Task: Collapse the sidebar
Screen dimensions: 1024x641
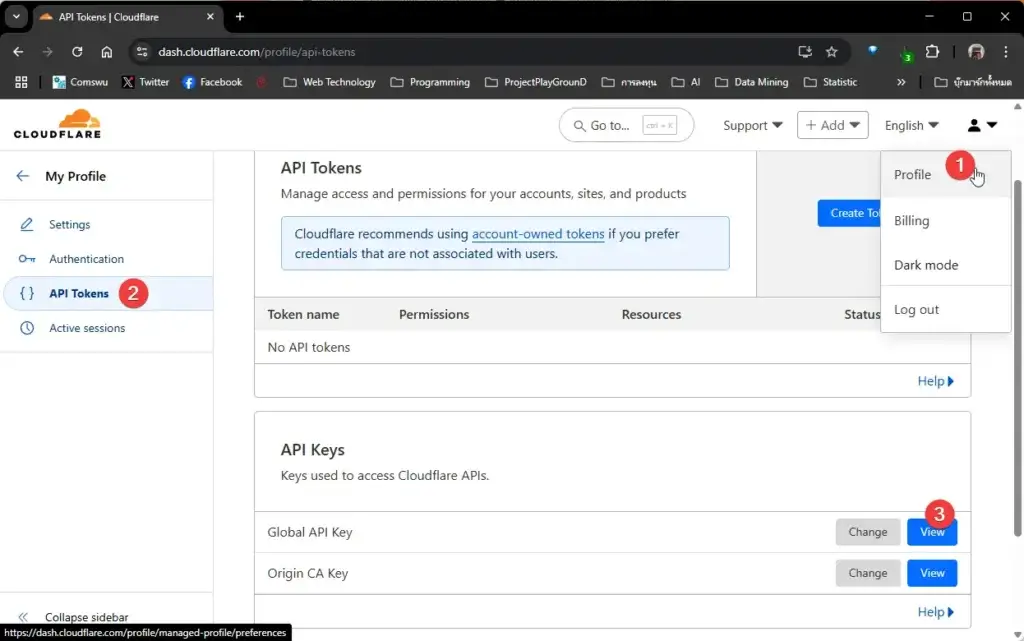Action: tap(73, 617)
